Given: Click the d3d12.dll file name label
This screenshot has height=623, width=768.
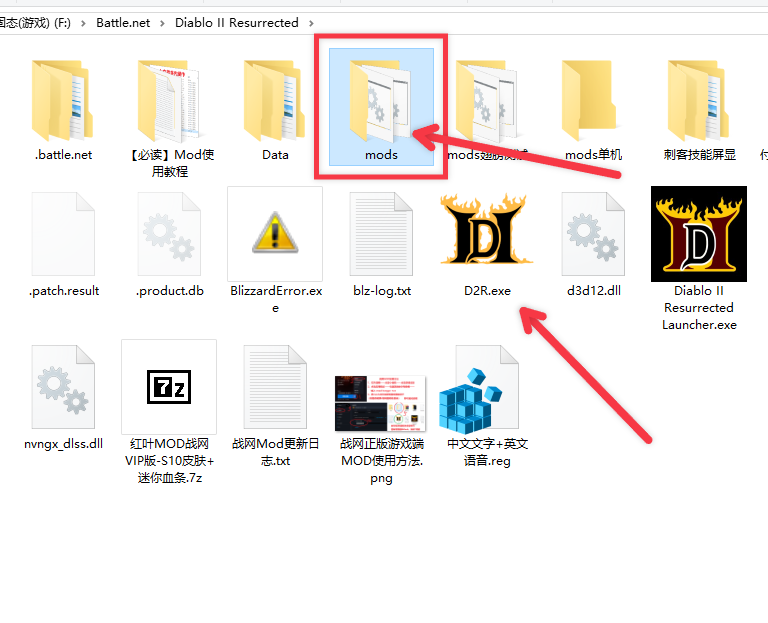Looking at the screenshot, I should click(594, 291).
